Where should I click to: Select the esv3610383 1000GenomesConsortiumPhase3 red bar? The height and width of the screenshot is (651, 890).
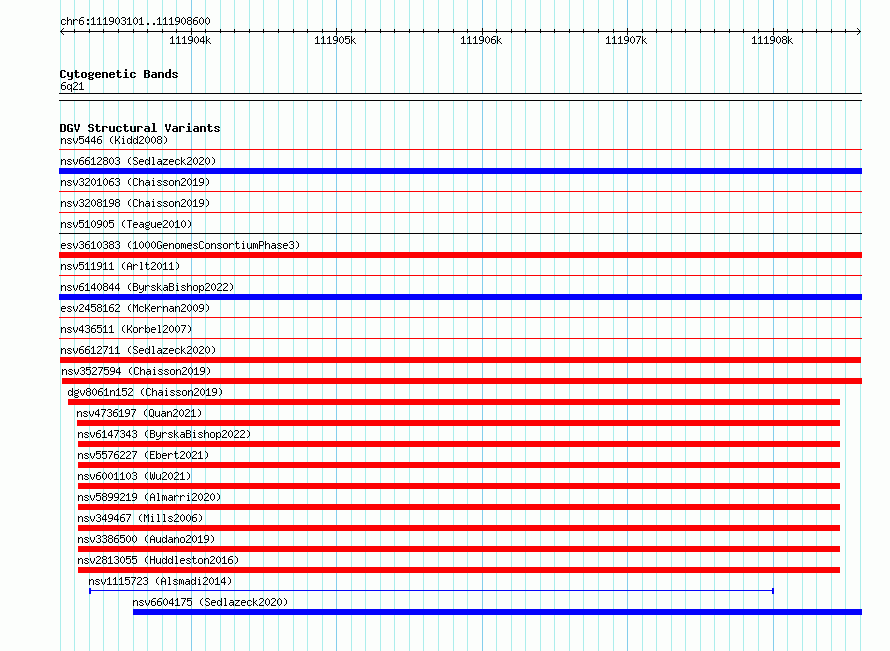[460, 255]
